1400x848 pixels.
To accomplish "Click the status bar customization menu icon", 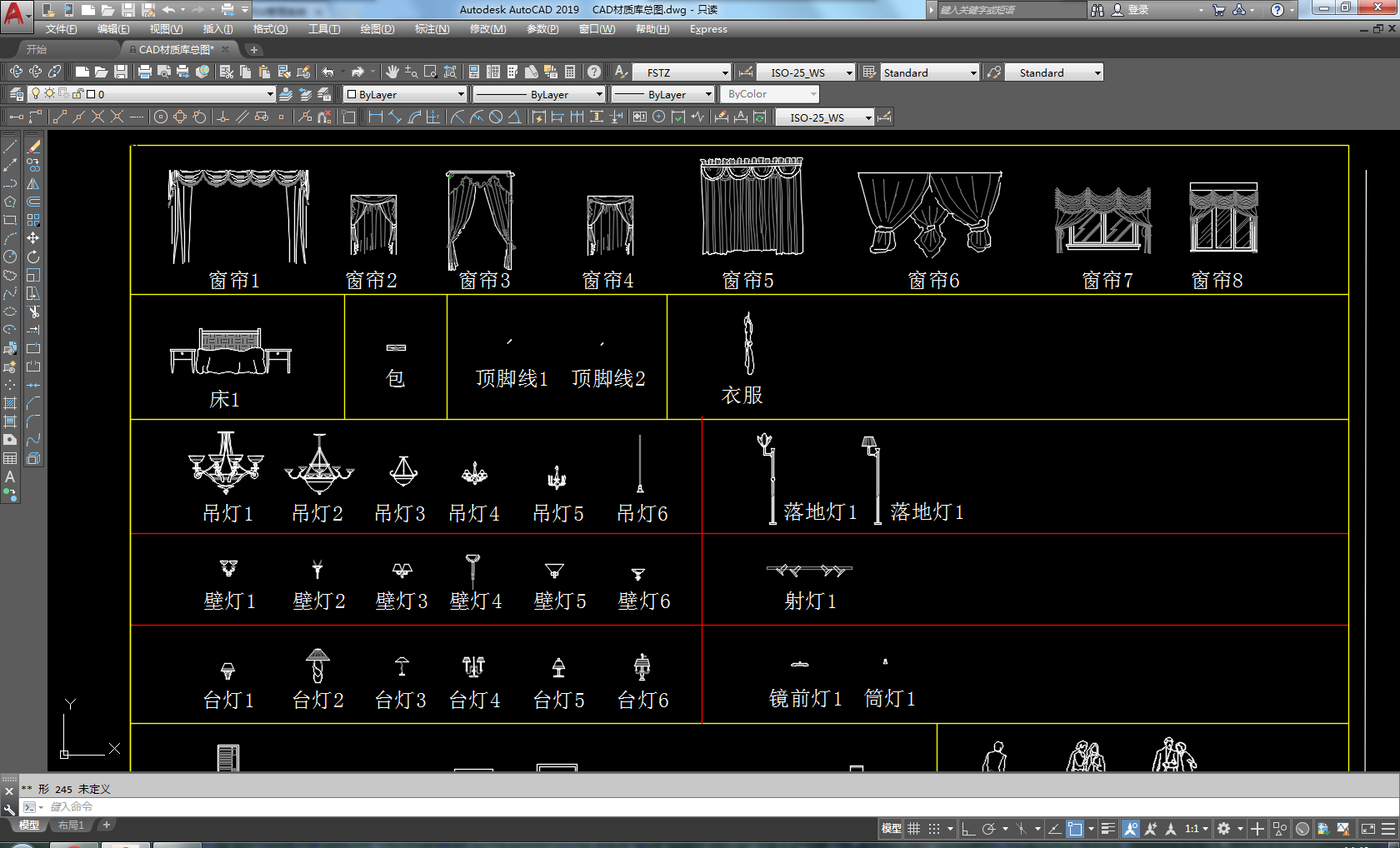I will coord(1388,829).
